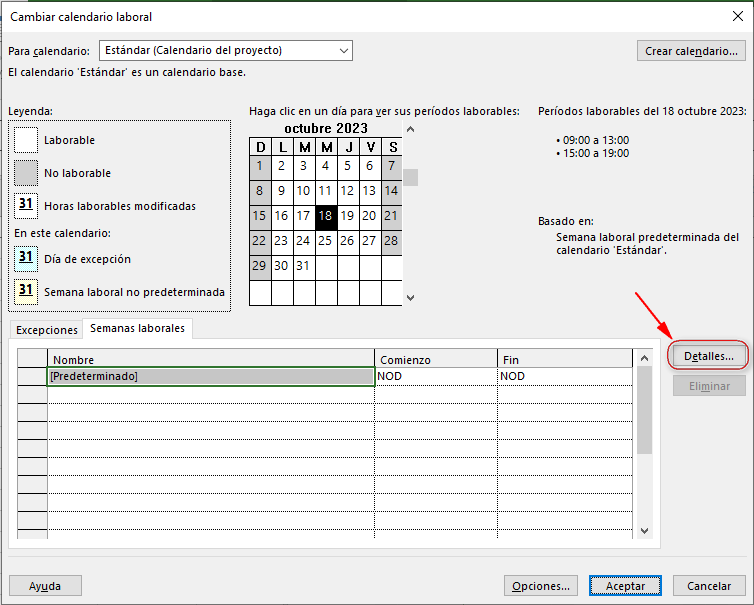Click Saturday October 14 in calendar

click(x=391, y=191)
